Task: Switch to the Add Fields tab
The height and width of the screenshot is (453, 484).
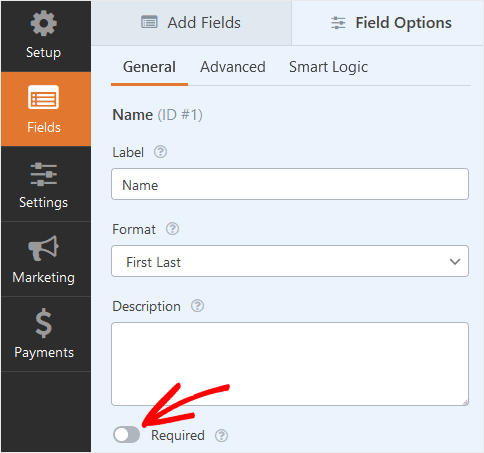Action: point(191,23)
